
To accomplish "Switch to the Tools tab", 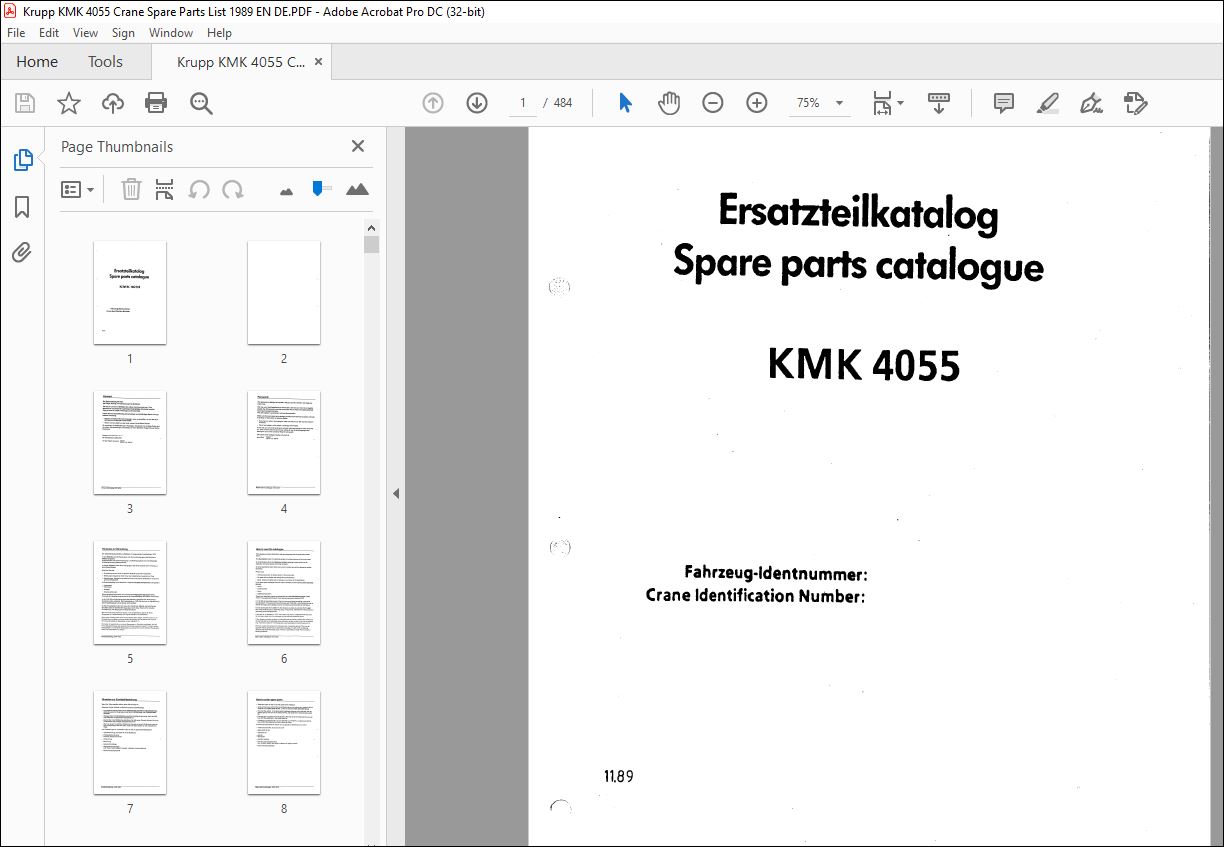I will point(105,62).
